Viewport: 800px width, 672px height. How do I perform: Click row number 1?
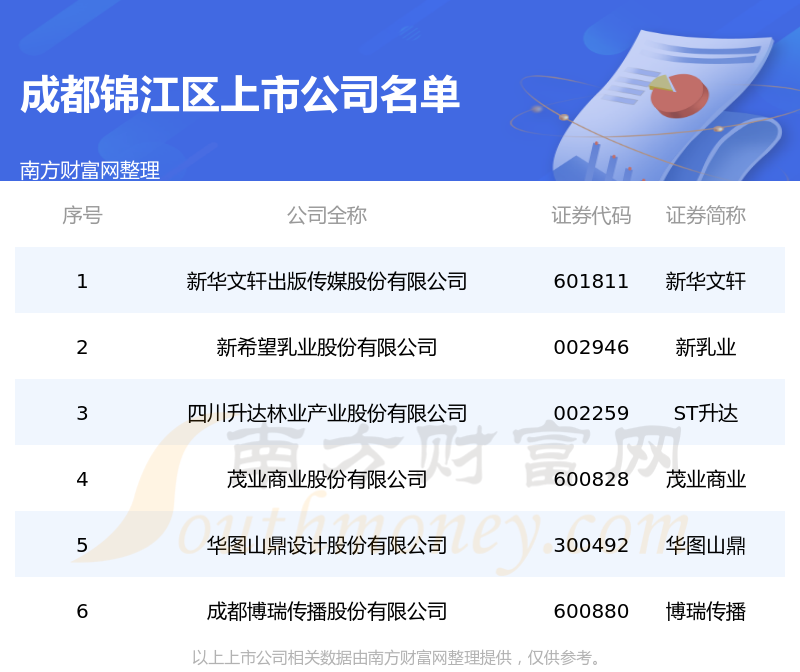click(x=82, y=281)
